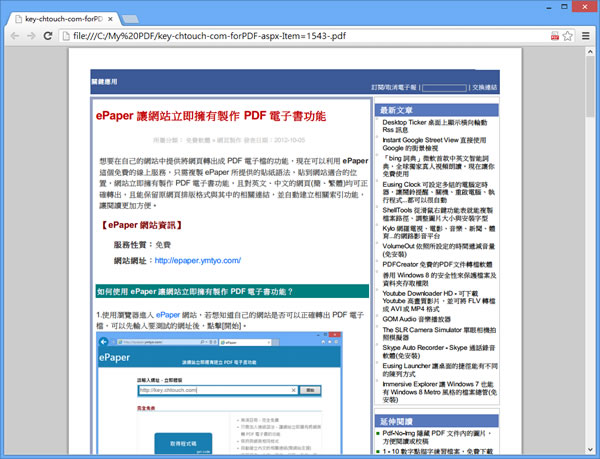The width and height of the screenshot is (600, 459).
Task: Click the PDF extension icon in address bar
Action: (x=554, y=36)
